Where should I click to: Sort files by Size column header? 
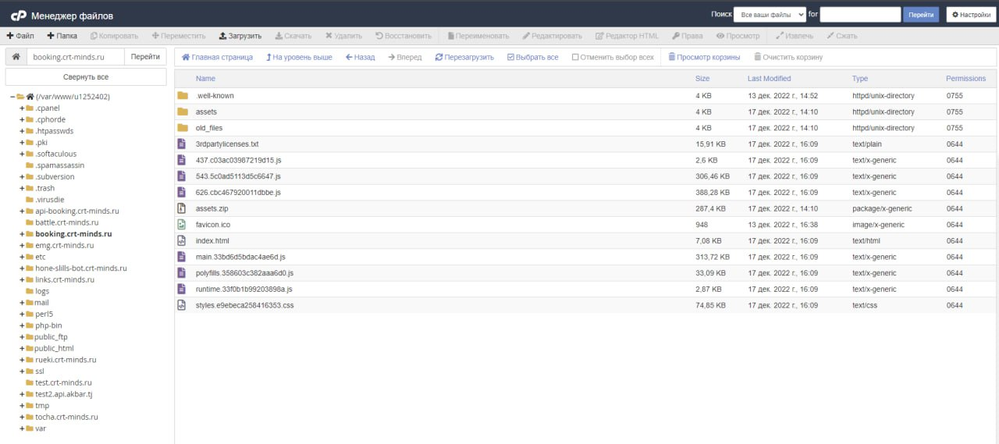pos(702,78)
